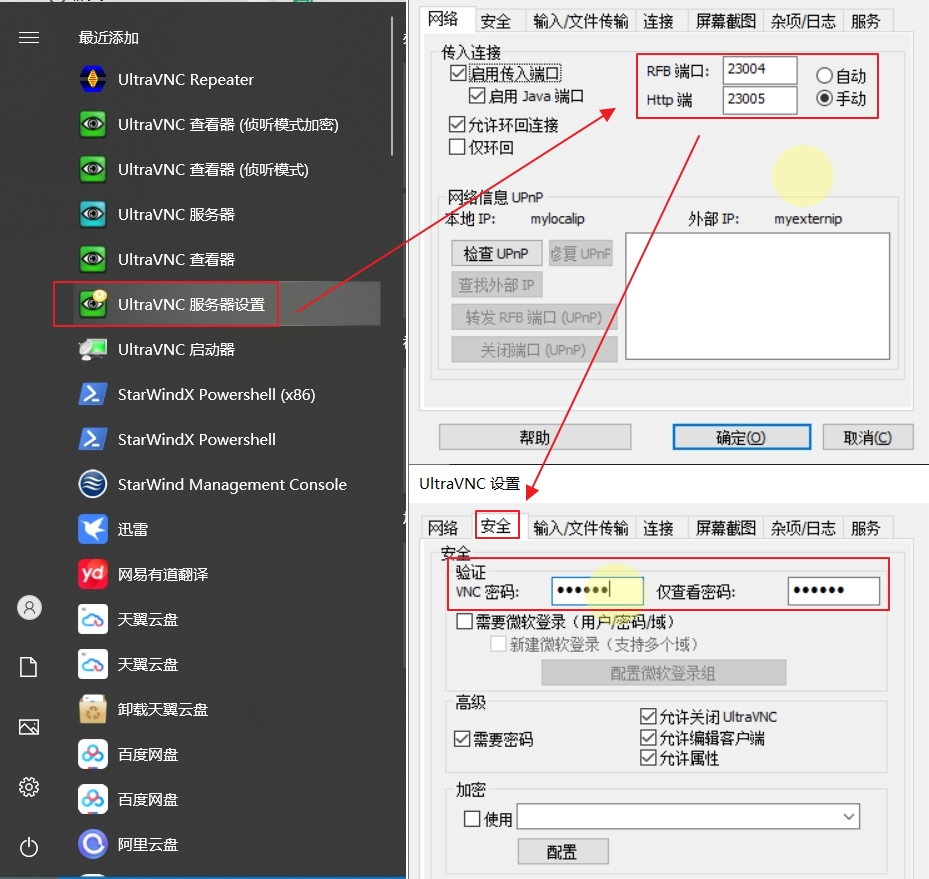Switch to the 屏幕截图 tab

725,527
